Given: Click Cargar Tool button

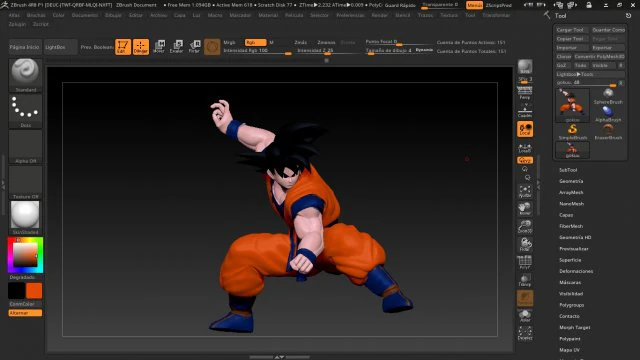Looking at the screenshot, I should [x=572, y=30].
